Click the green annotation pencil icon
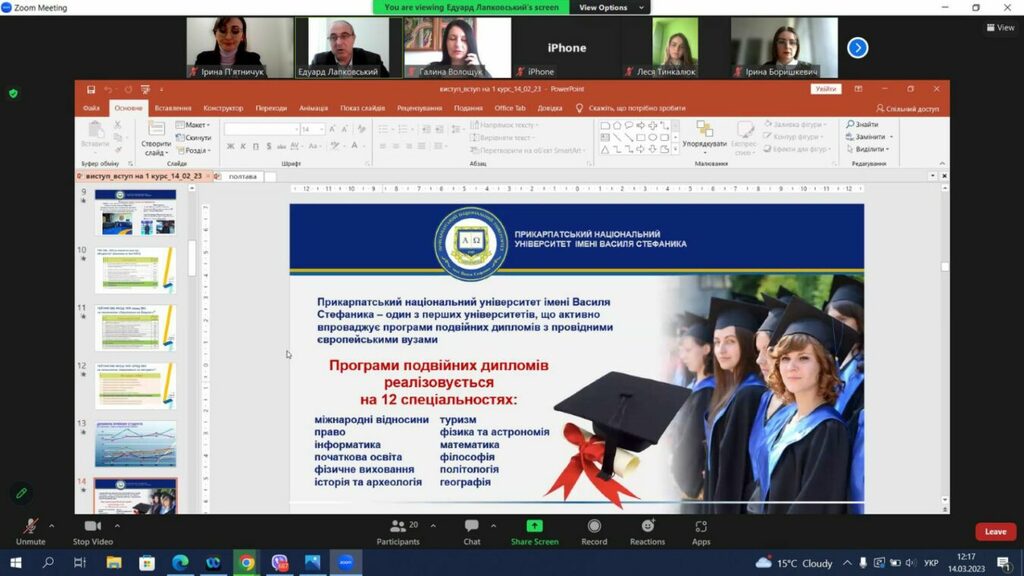 coord(20,493)
